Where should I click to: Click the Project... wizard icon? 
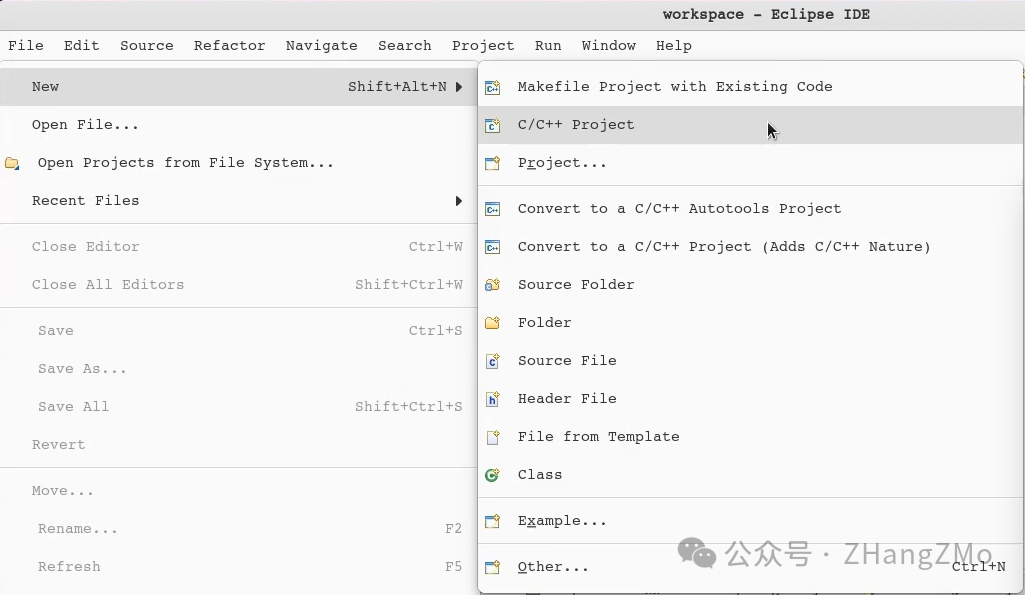pos(492,163)
